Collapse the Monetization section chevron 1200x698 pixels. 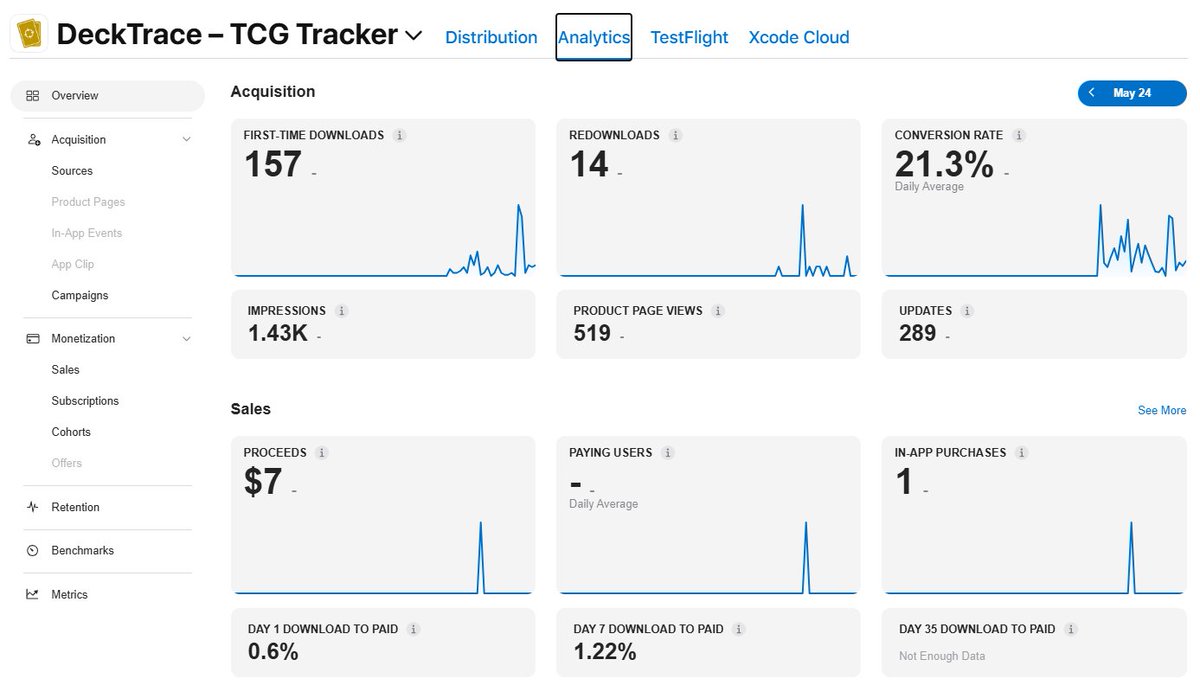[186, 339]
